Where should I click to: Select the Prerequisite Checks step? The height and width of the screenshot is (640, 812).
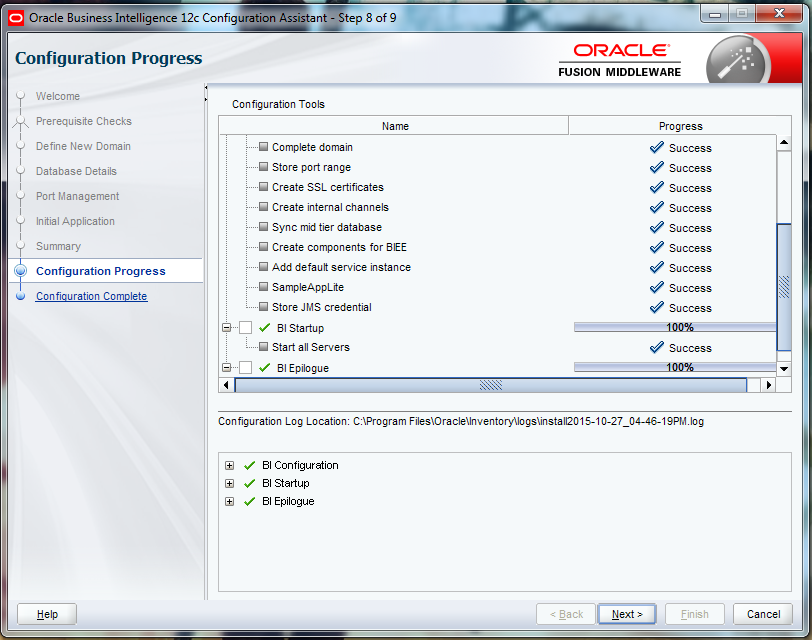pos(83,121)
